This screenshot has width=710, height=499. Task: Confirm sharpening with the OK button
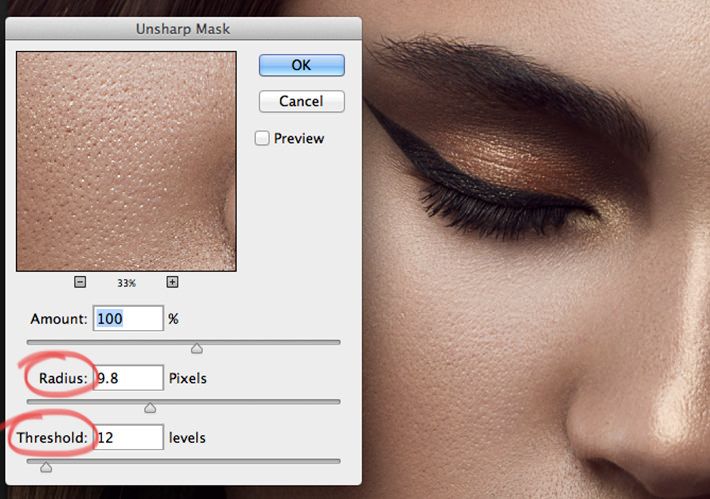click(302, 65)
